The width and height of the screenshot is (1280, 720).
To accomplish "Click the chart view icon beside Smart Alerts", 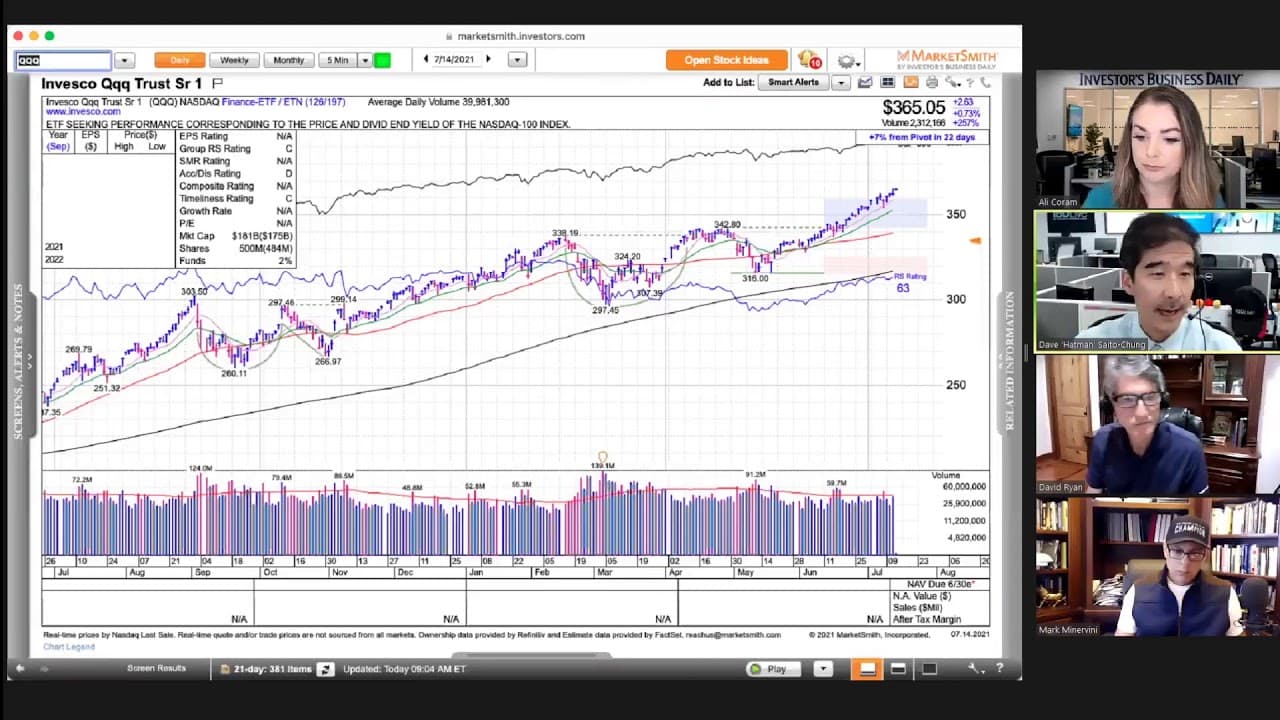I will (x=865, y=82).
